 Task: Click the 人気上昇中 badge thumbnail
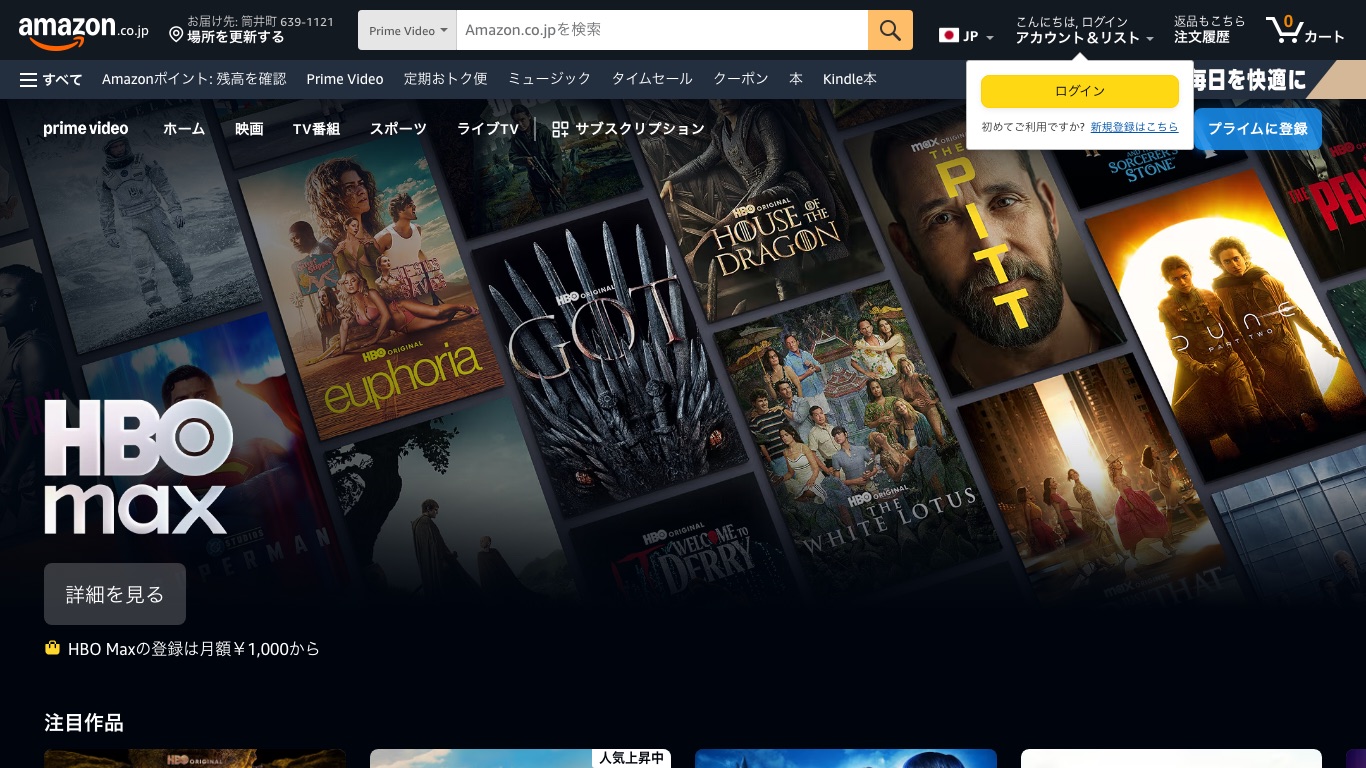coord(520,759)
